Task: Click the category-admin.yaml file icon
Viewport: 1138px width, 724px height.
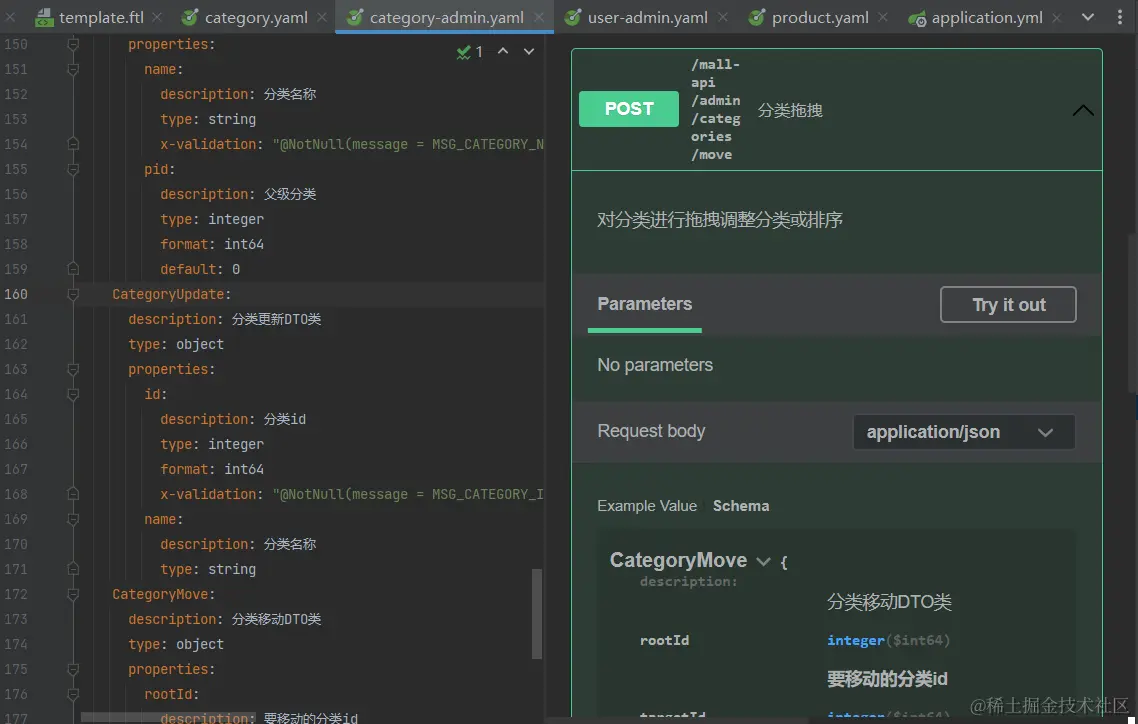Action: pos(355,17)
